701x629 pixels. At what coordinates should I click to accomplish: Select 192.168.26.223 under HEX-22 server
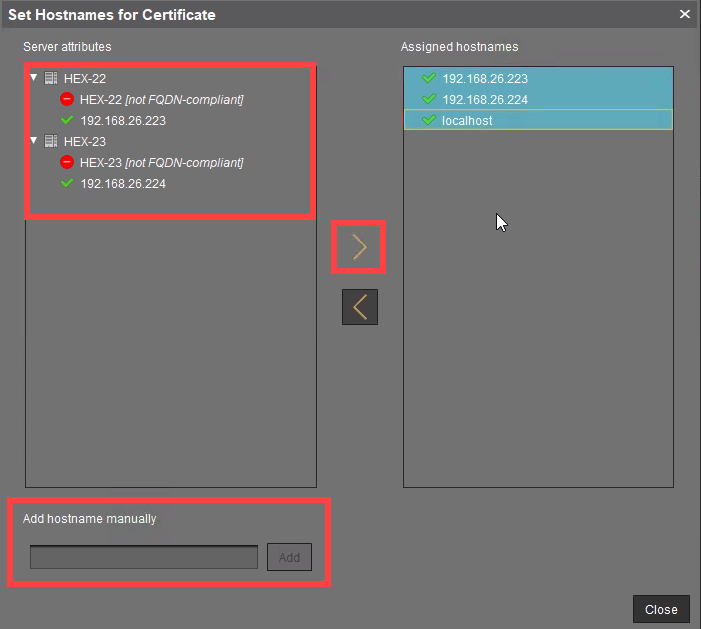coord(123,121)
